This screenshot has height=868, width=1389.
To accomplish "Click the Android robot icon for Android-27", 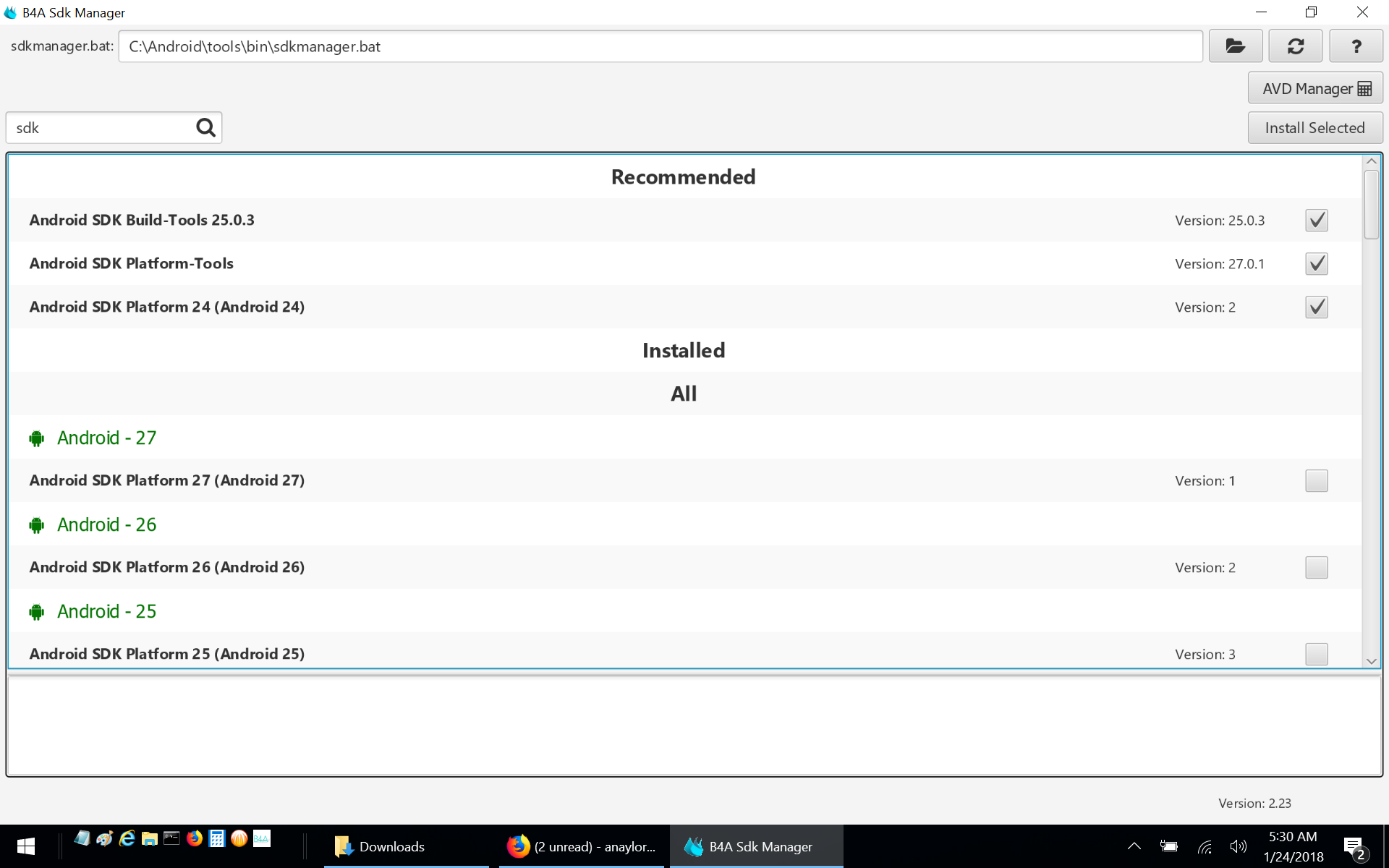I will coord(38,437).
